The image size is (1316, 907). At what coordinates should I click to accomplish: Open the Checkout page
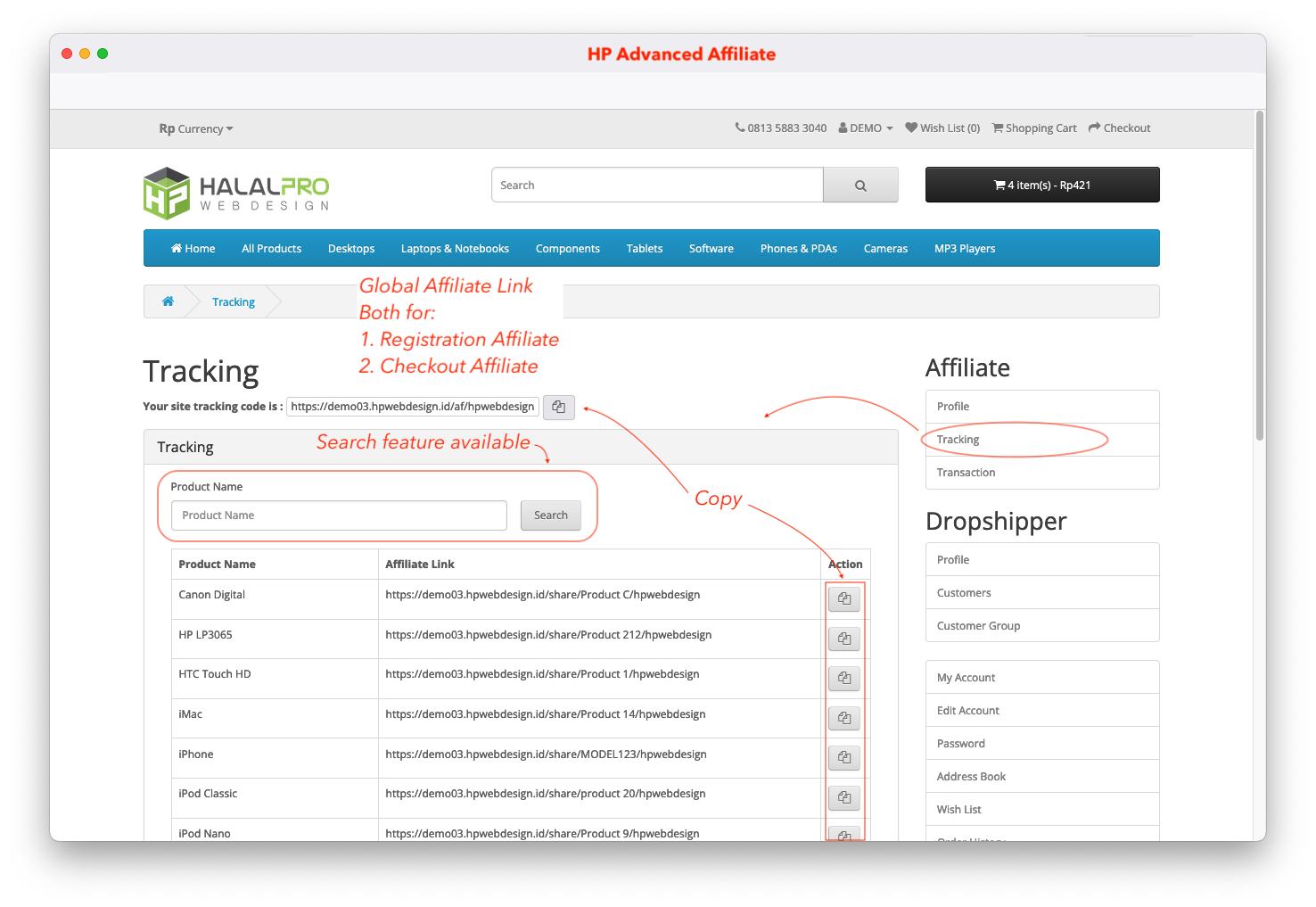1119,128
